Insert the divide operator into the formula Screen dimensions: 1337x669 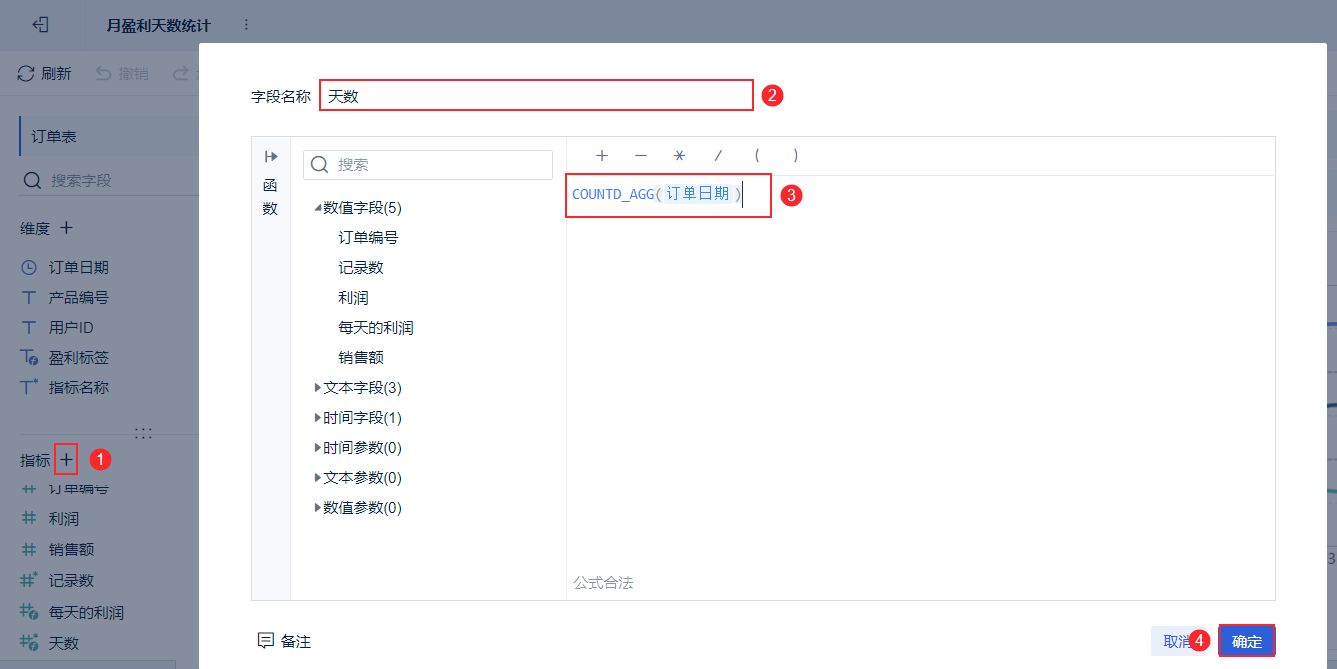pos(718,155)
